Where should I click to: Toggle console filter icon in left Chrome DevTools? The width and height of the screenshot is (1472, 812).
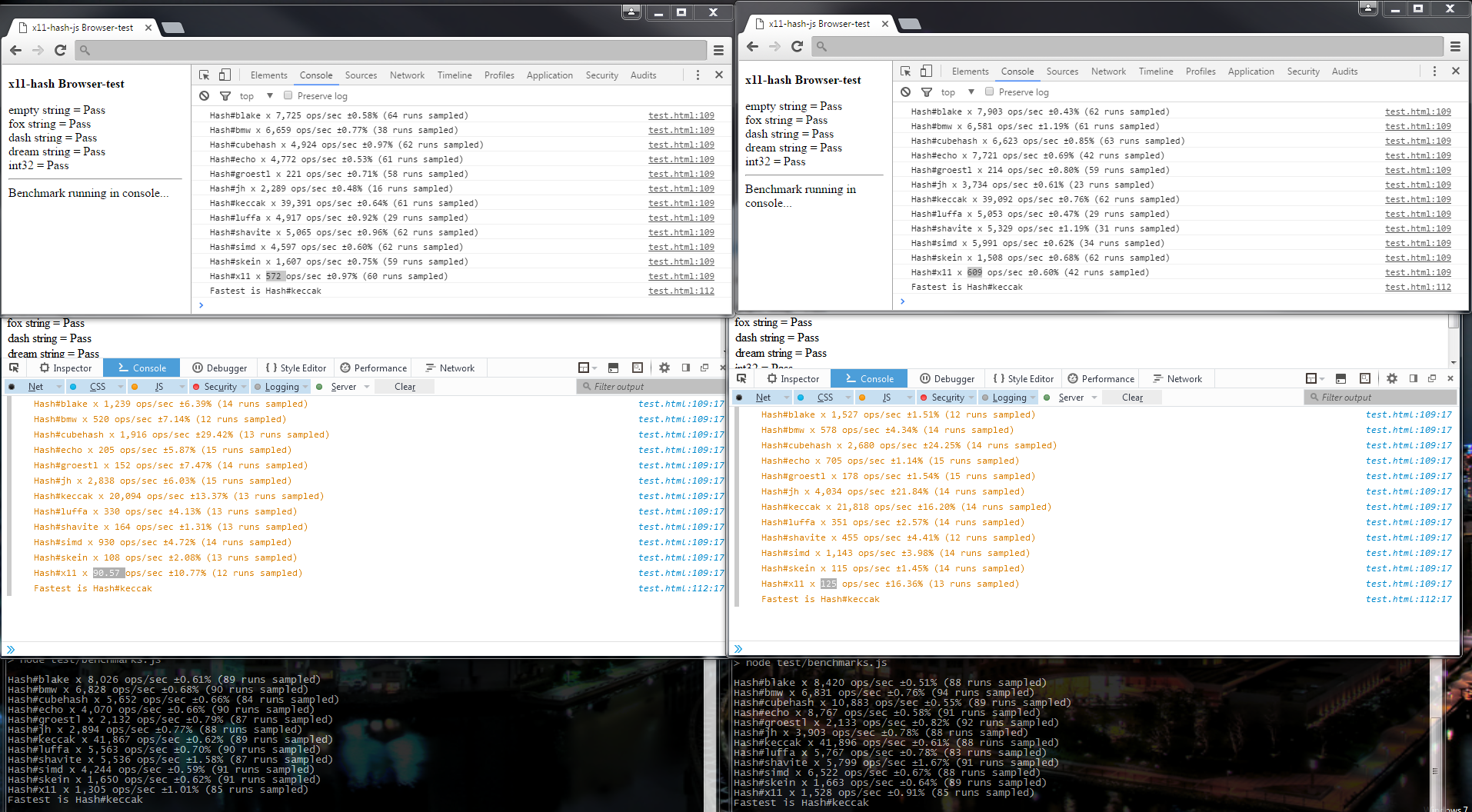click(225, 95)
